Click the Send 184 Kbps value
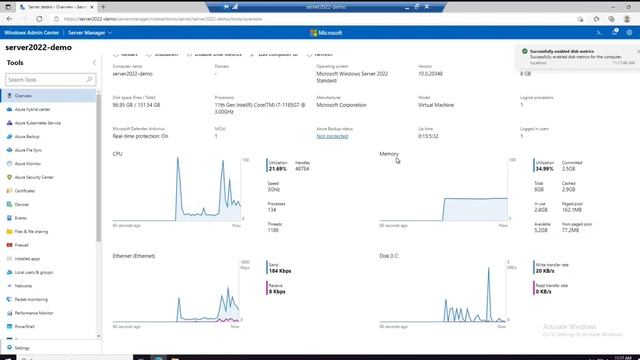 280,271
